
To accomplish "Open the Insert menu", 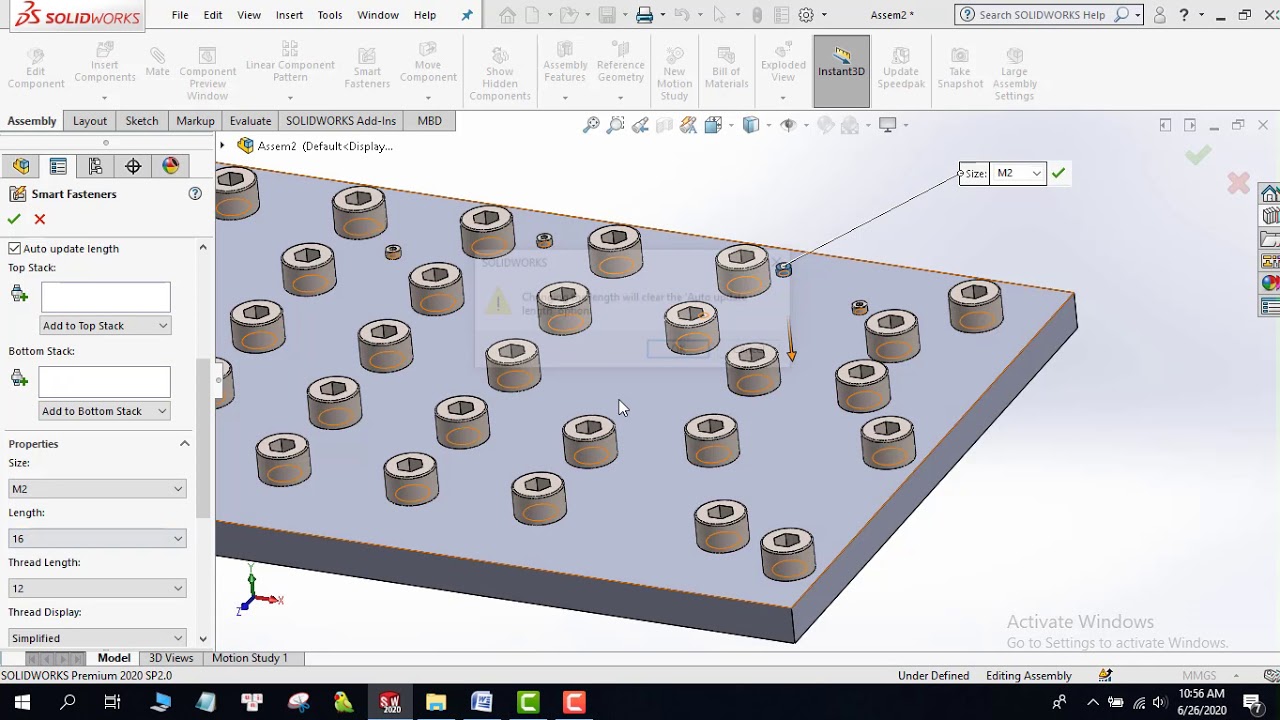I will (289, 15).
